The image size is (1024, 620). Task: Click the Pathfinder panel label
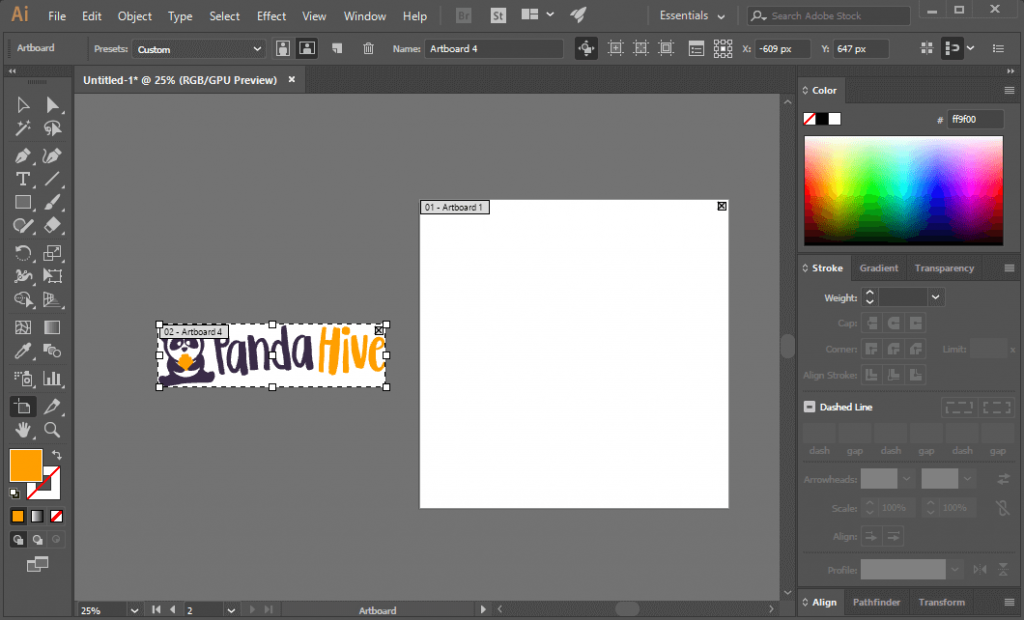pos(876,602)
